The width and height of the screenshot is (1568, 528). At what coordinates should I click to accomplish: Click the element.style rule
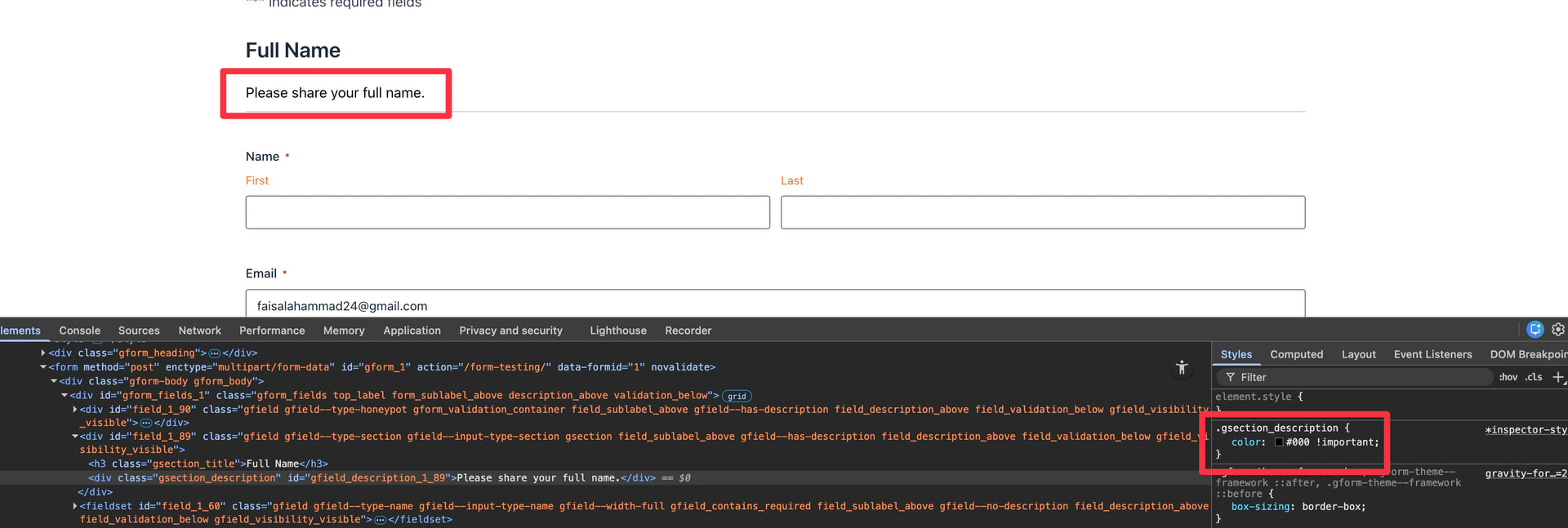pyautogui.click(x=1258, y=397)
